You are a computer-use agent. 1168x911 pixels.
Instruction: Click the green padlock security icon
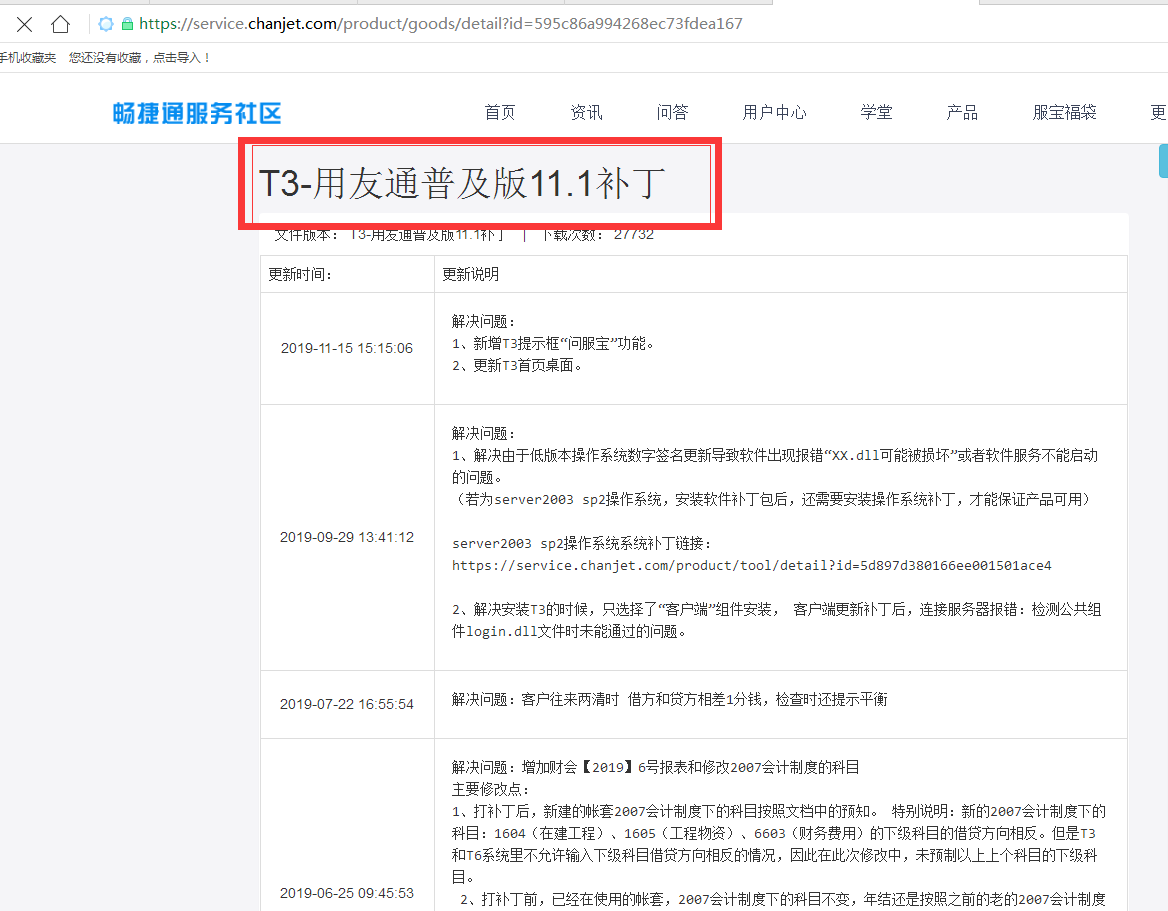tap(127, 25)
